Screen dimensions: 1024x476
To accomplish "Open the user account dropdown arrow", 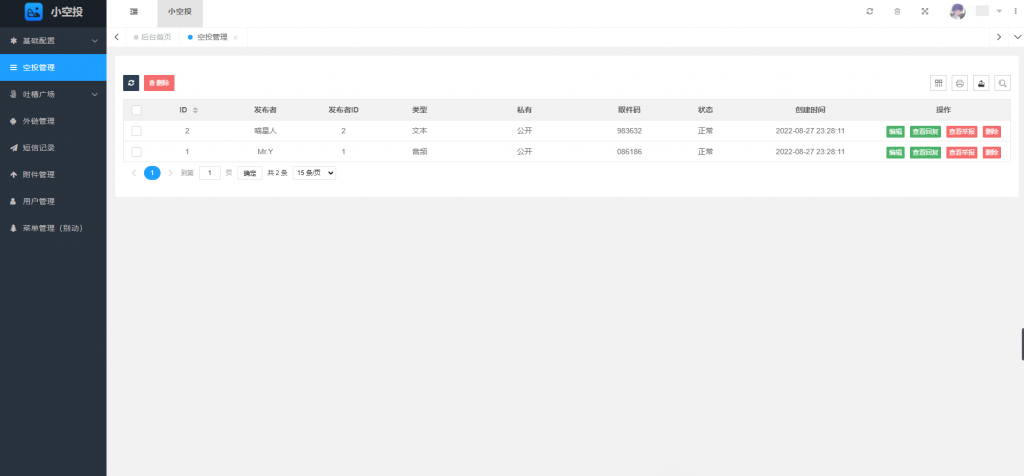I will [x=999, y=11].
